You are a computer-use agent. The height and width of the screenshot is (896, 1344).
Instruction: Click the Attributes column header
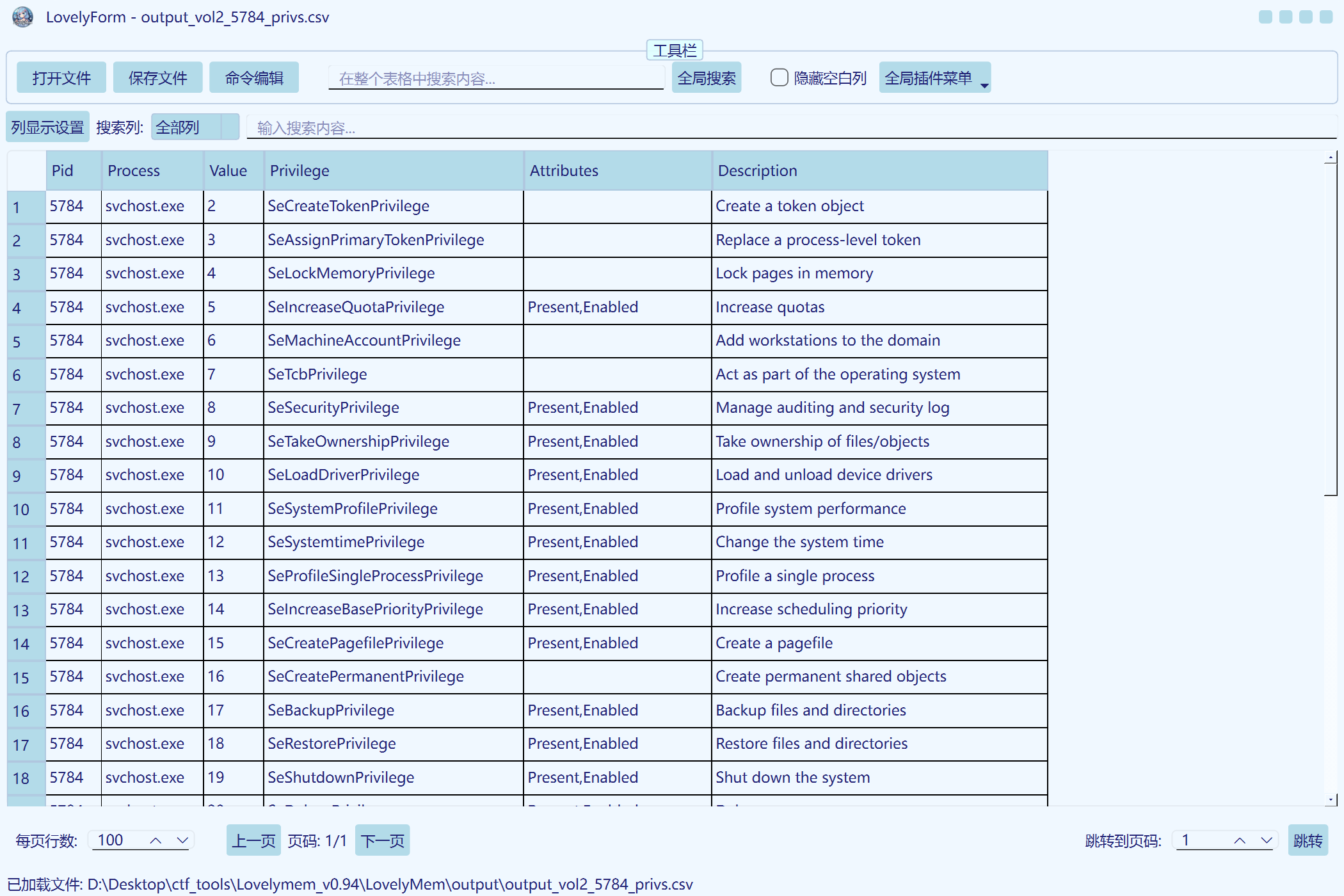pos(617,171)
